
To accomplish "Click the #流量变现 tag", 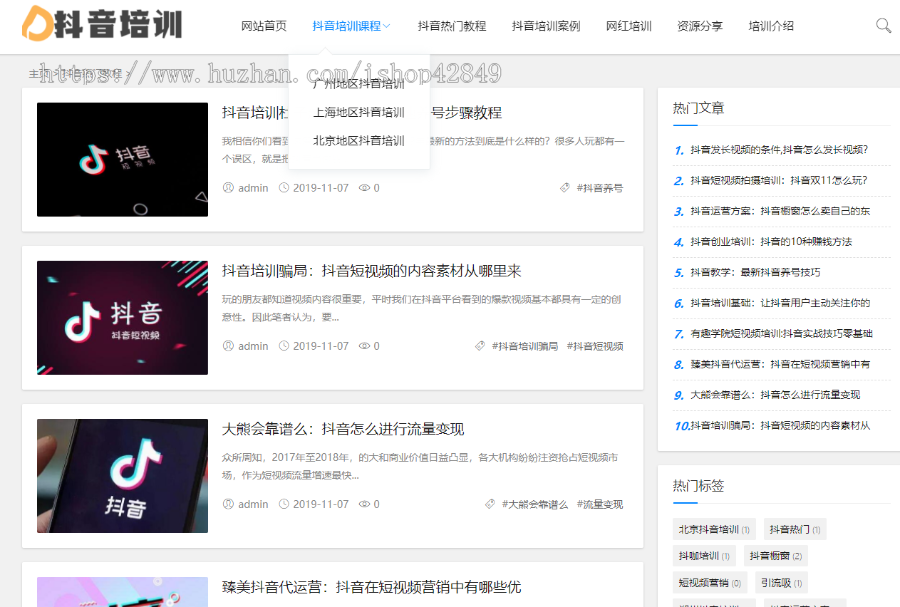I will pyautogui.click(x=600, y=504).
